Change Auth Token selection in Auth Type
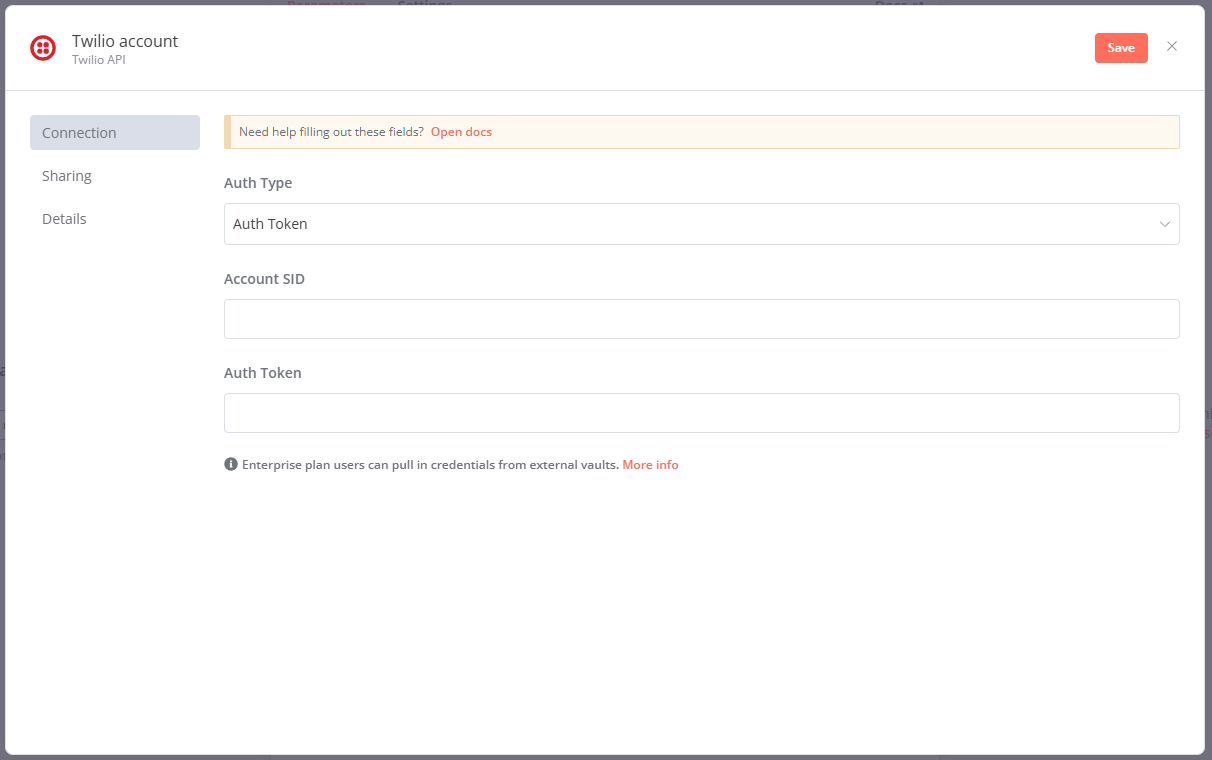1212x760 pixels. (702, 224)
